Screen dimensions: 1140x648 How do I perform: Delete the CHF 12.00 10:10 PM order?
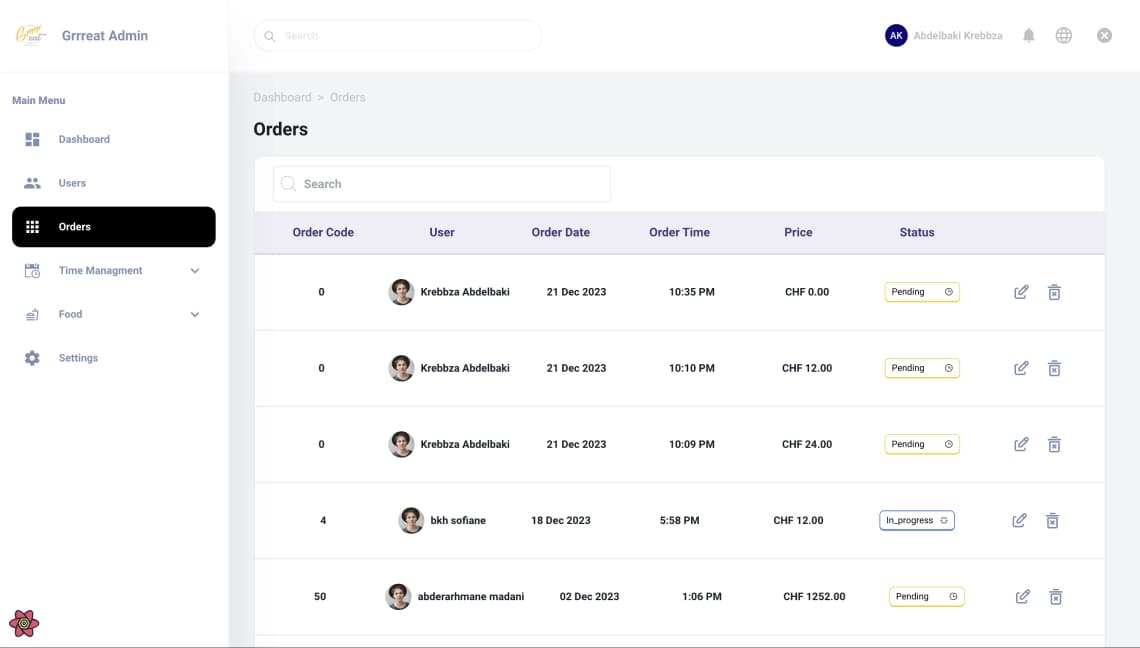(1053, 368)
